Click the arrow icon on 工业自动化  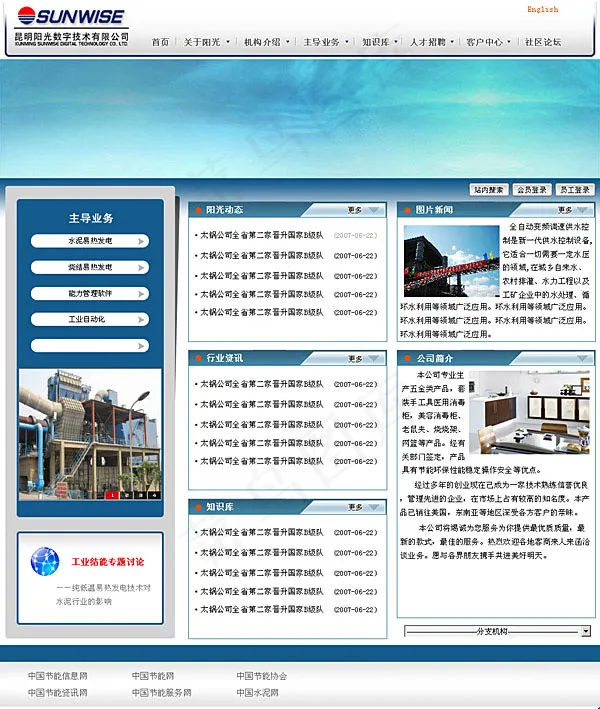tap(143, 320)
